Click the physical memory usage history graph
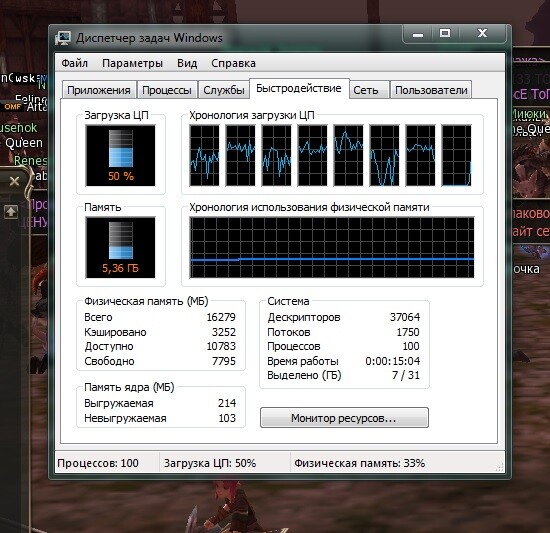The width and height of the screenshot is (550, 533). coord(332,247)
